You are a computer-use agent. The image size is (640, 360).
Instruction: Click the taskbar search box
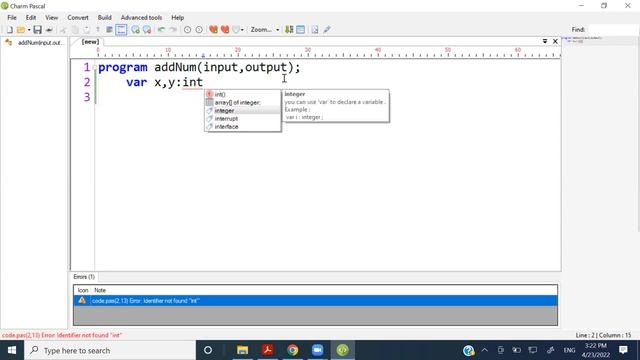coord(110,350)
